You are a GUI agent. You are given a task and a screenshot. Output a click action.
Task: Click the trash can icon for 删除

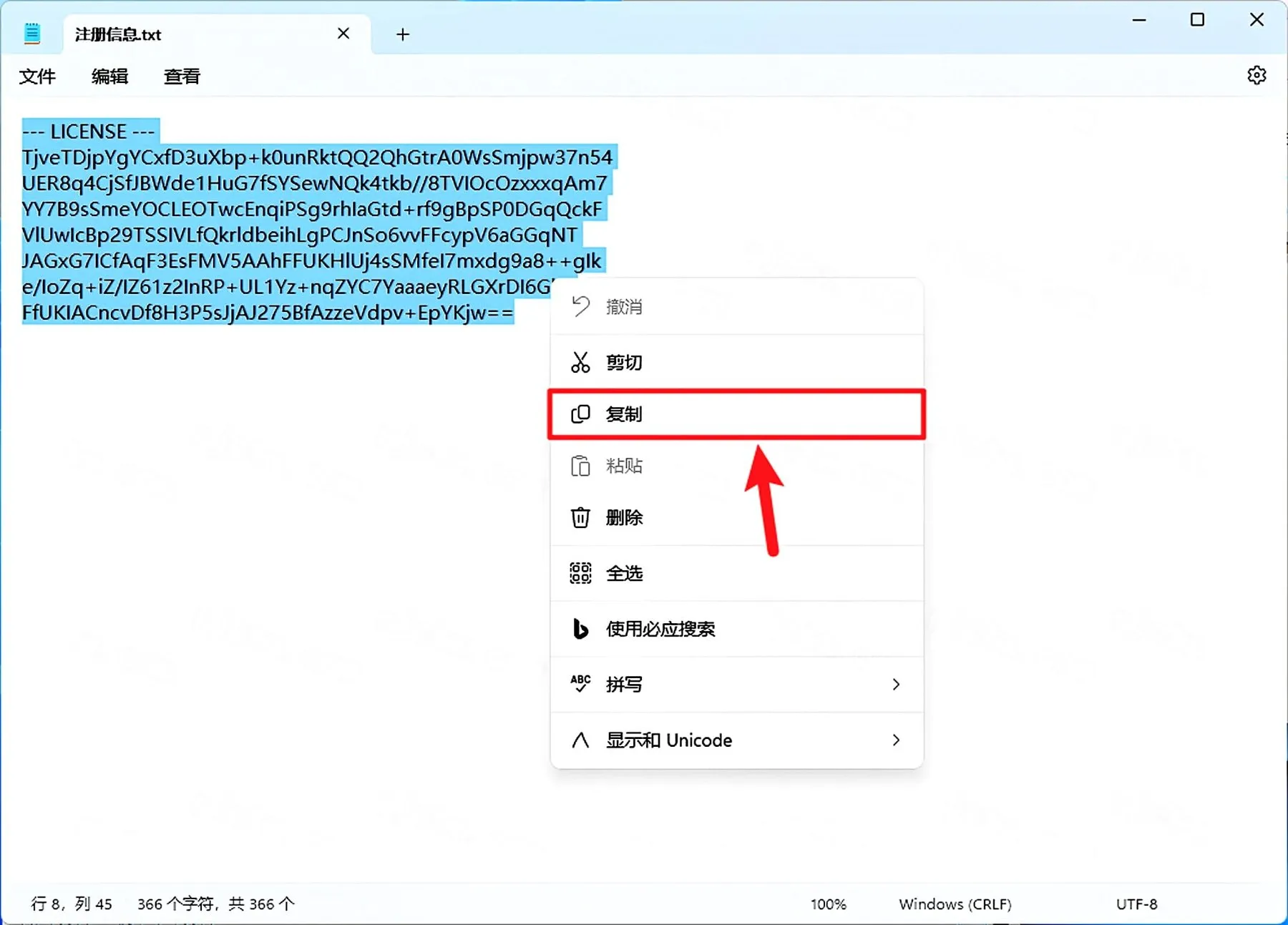580,517
